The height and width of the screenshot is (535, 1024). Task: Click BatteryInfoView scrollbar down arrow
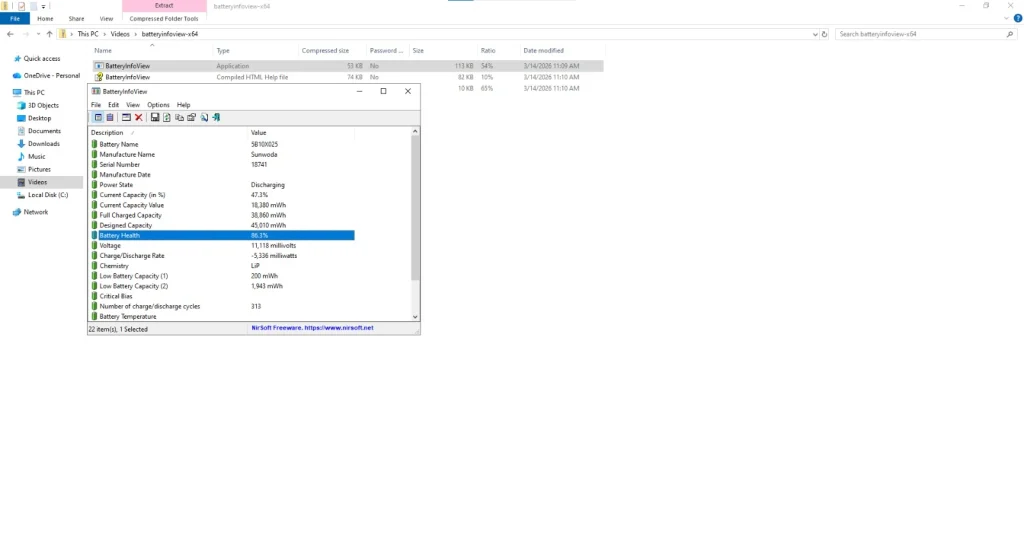click(x=415, y=317)
